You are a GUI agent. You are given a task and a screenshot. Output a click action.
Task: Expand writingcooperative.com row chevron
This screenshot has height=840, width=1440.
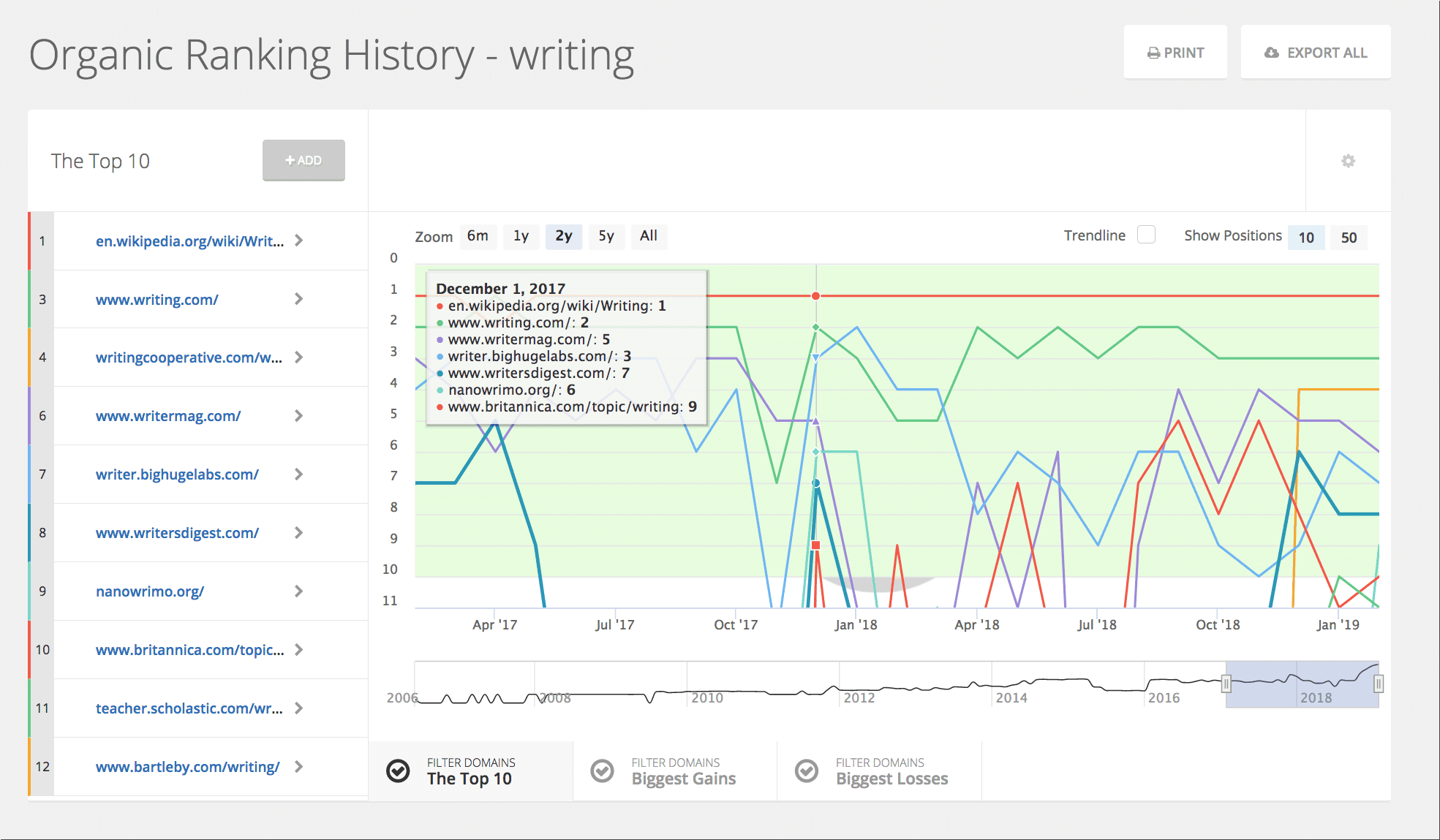tap(298, 357)
